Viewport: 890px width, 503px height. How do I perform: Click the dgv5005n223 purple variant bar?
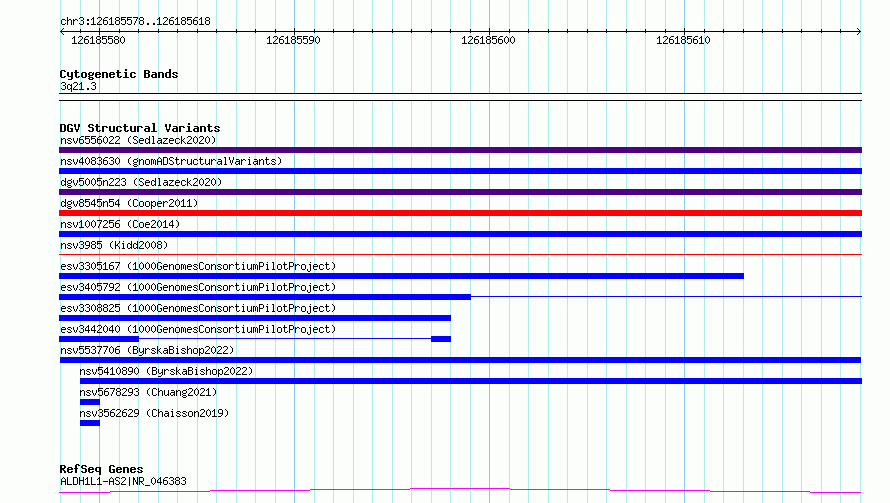coord(460,192)
